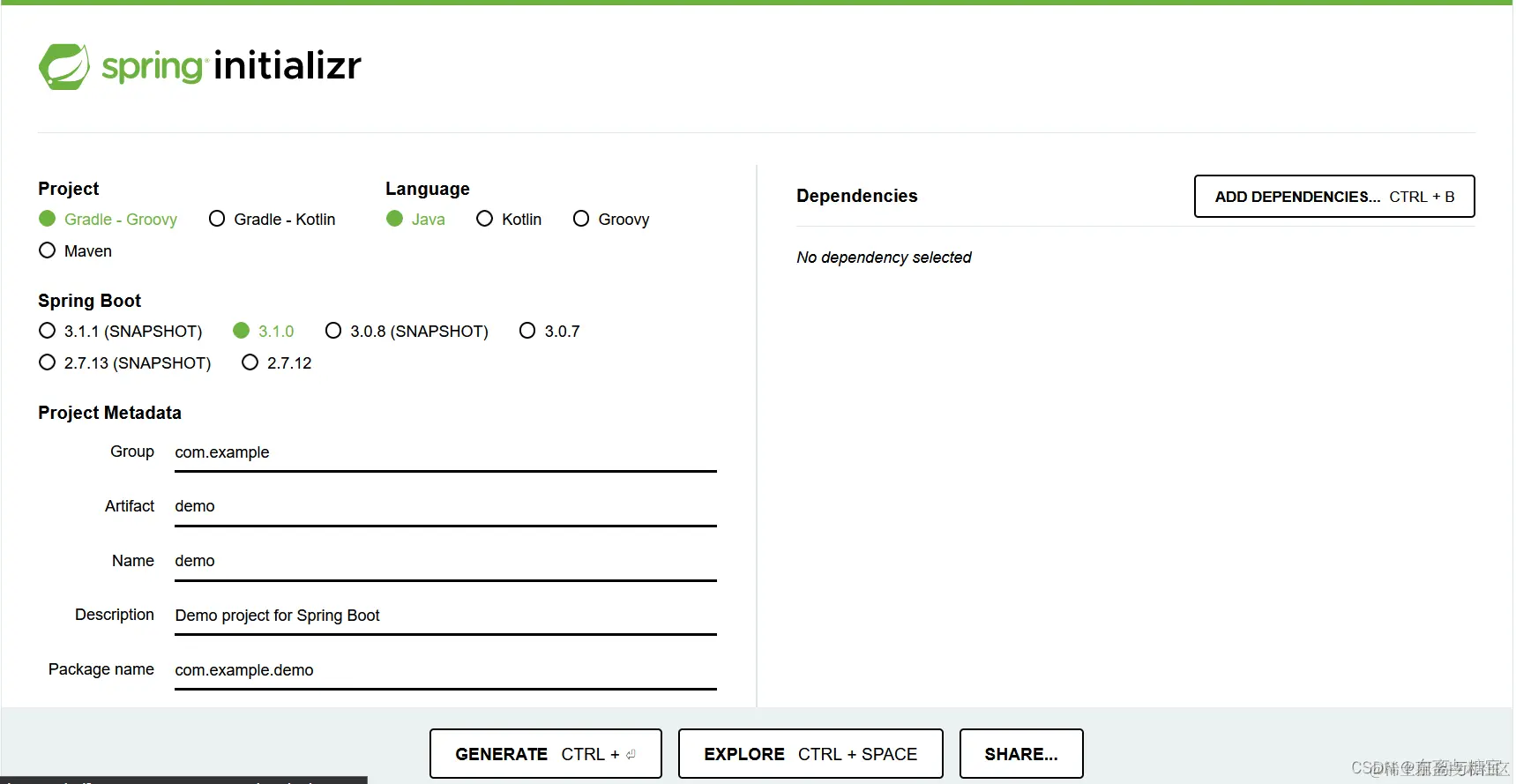Select Spring Boot 2.7.13 (SNAPSHOT)
Image resolution: width=1516 pixels, height=784 pixels.
tap(125, 362)
